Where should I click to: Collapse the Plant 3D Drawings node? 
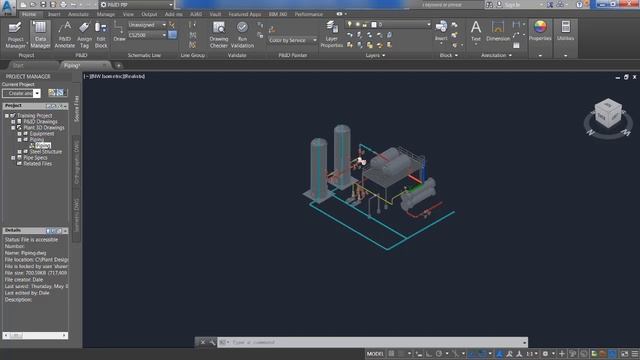click(x=13, y=128)
